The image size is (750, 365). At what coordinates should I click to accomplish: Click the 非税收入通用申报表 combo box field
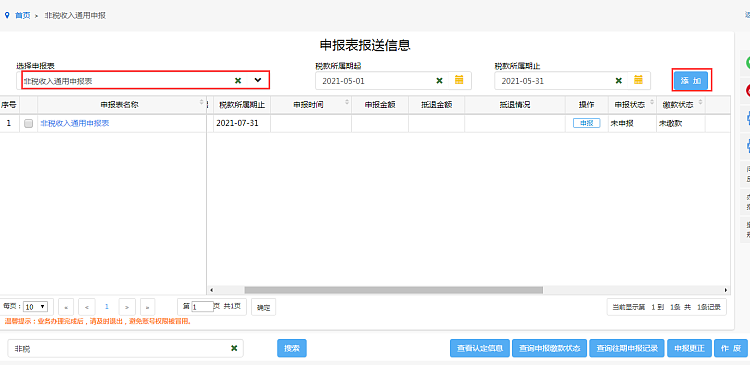click(146, 80)
